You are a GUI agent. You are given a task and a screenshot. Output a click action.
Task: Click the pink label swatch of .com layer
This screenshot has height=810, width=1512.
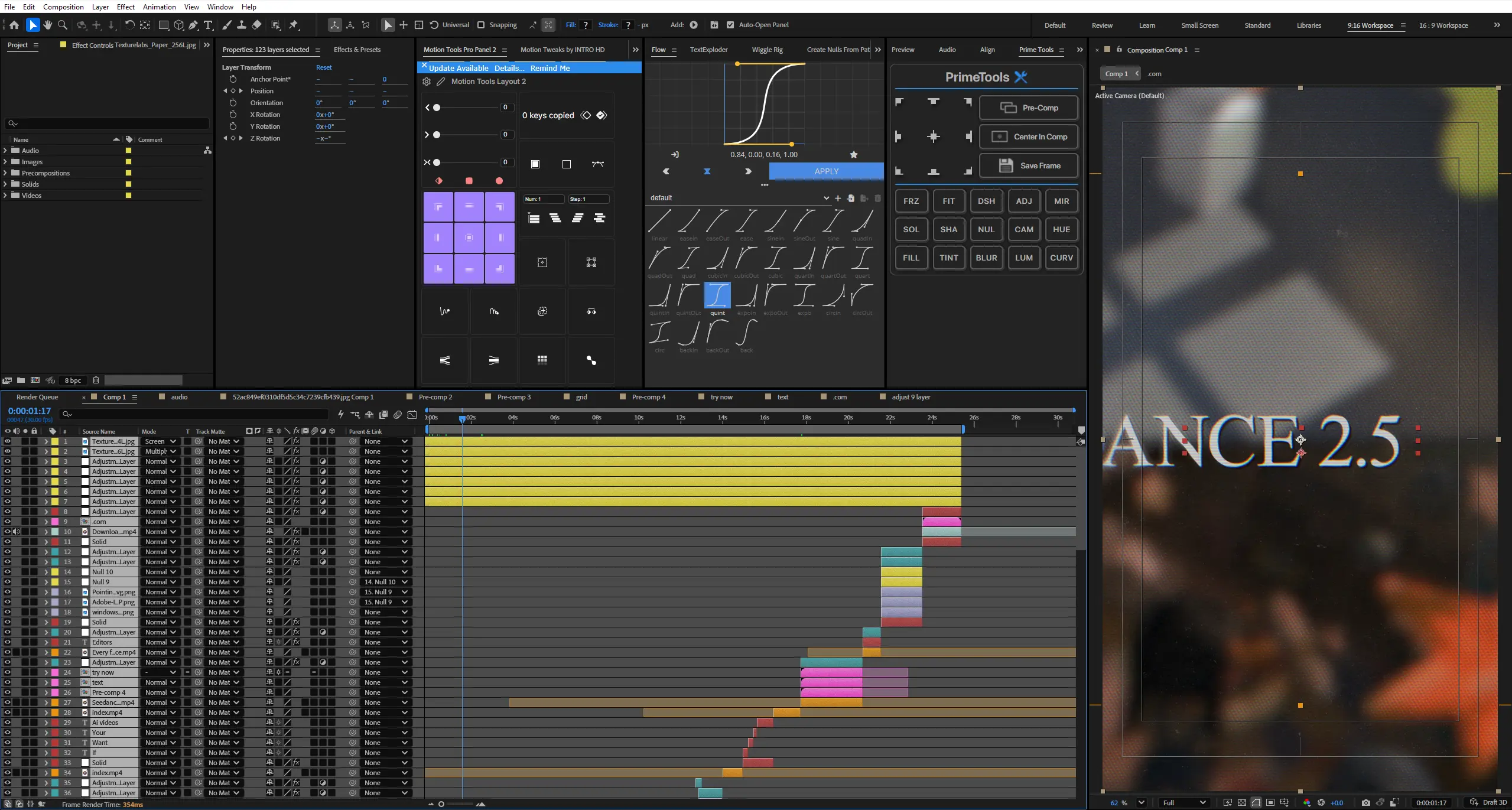(55, 522)
